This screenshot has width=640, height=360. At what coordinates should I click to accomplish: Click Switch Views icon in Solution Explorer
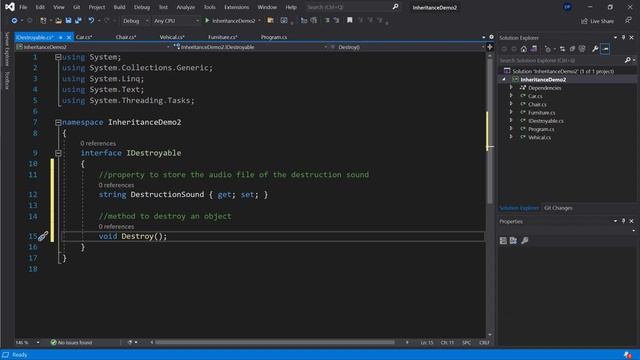click(x=533, y=49)
